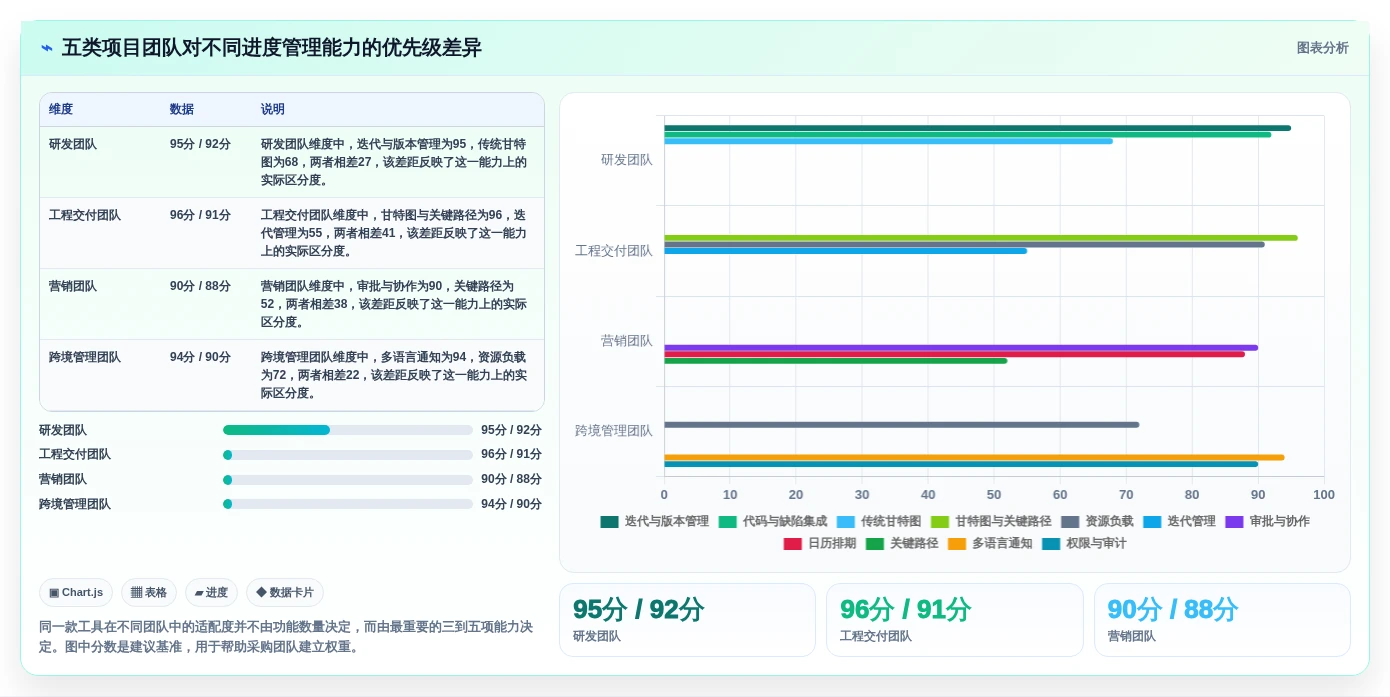This screenshot has width=1390, height=697.
Task: Click the grey 资源负载 bar in 跨境管理团队
Action: 901,425
